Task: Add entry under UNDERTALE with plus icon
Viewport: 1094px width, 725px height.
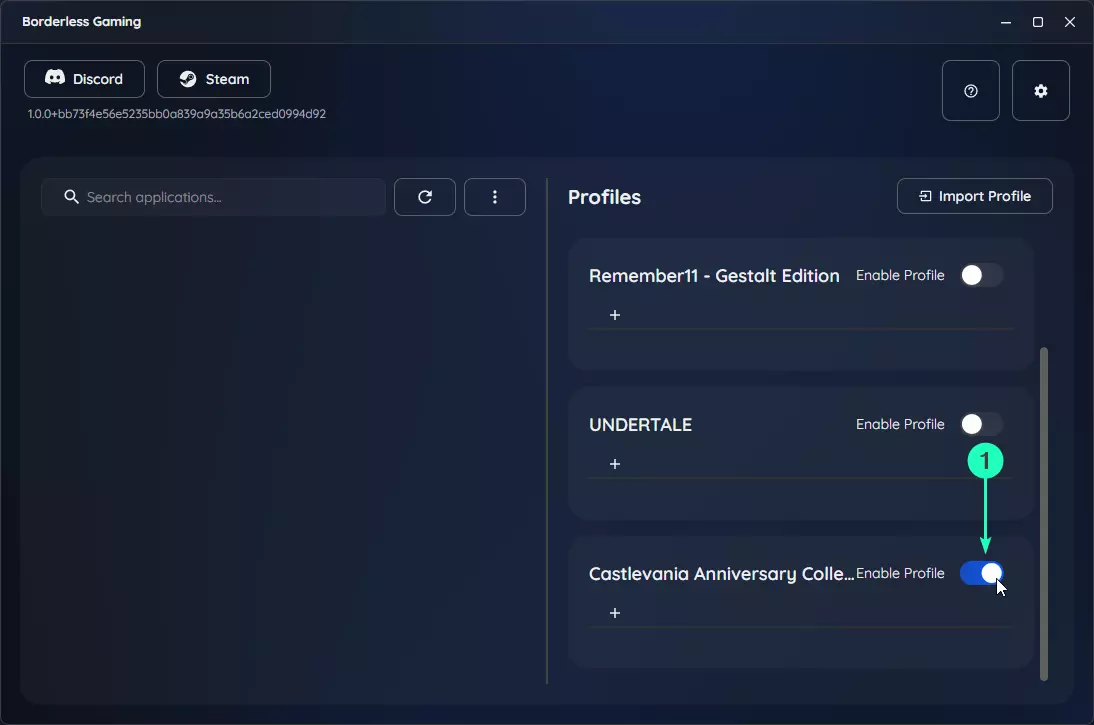Action: tap(615, 464)
